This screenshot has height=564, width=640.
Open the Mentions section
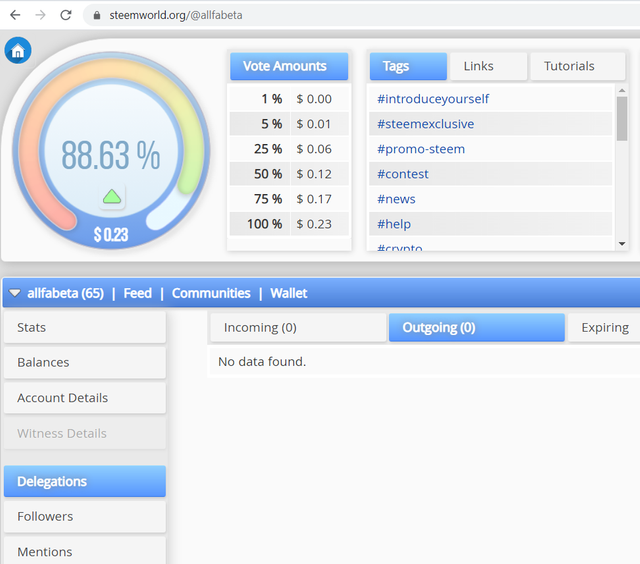(x=85, y=551)
